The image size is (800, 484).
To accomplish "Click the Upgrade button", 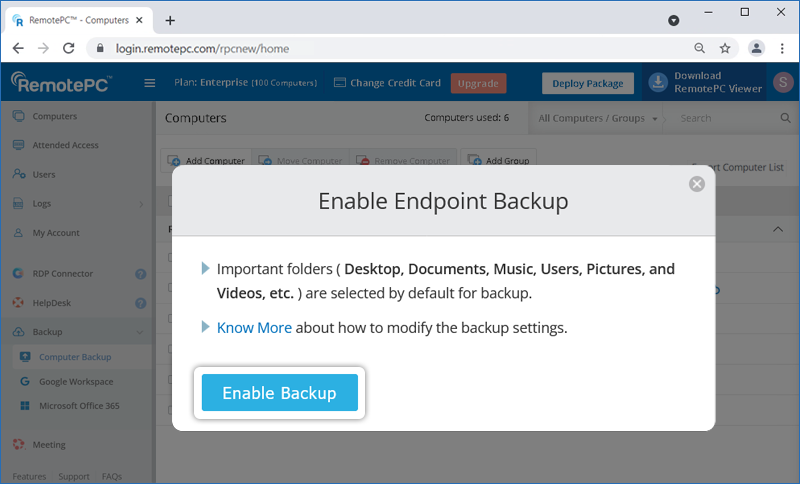I will [x=478, y=83].
